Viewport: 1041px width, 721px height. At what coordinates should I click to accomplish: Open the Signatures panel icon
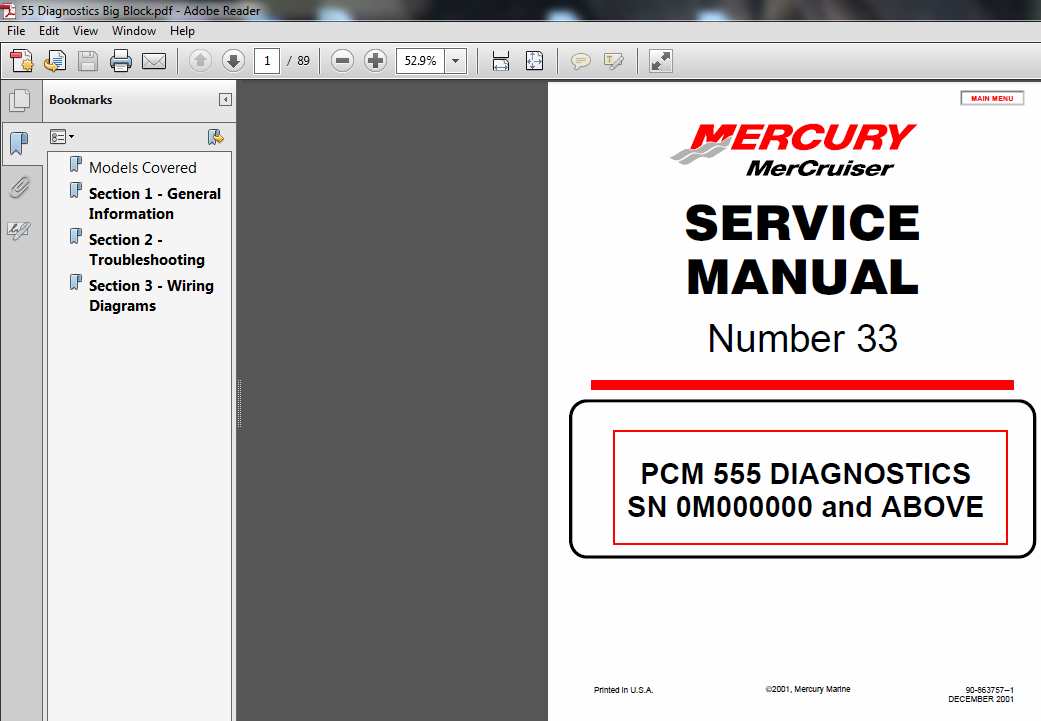19,230
